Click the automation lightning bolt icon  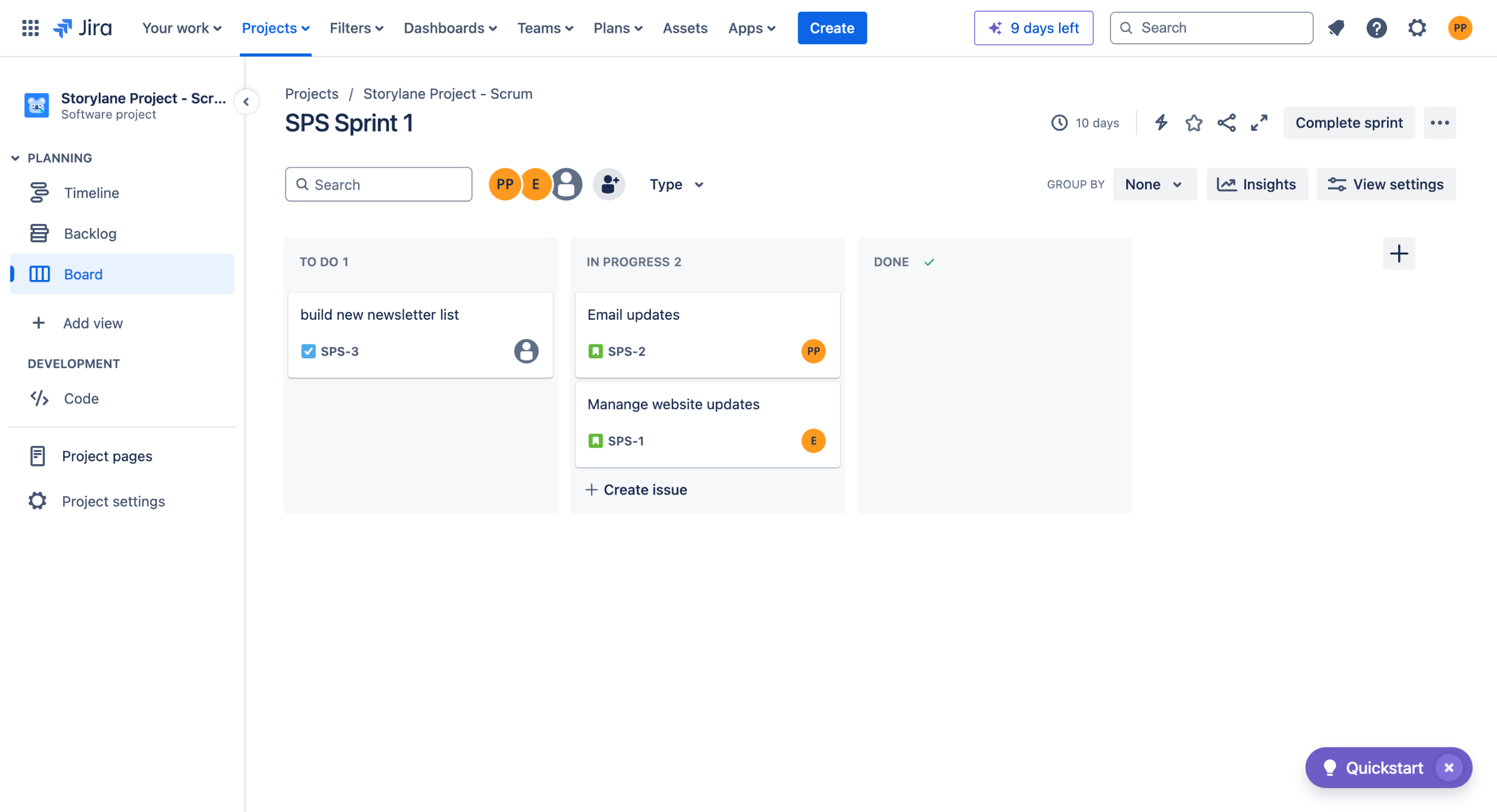(x=1161, y=123)
